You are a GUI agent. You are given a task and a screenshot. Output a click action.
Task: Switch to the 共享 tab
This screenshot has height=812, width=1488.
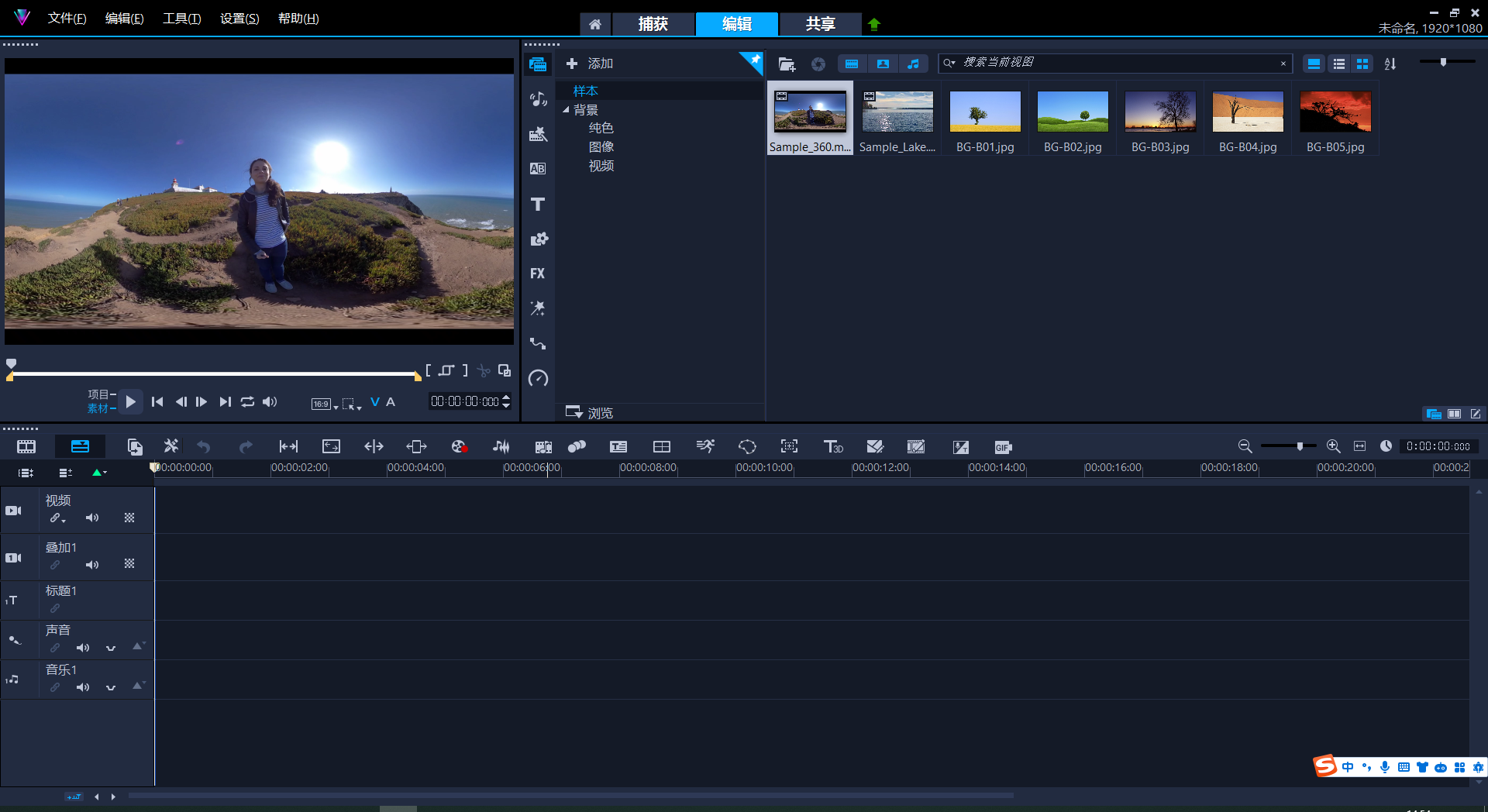(x=820, y=24)
